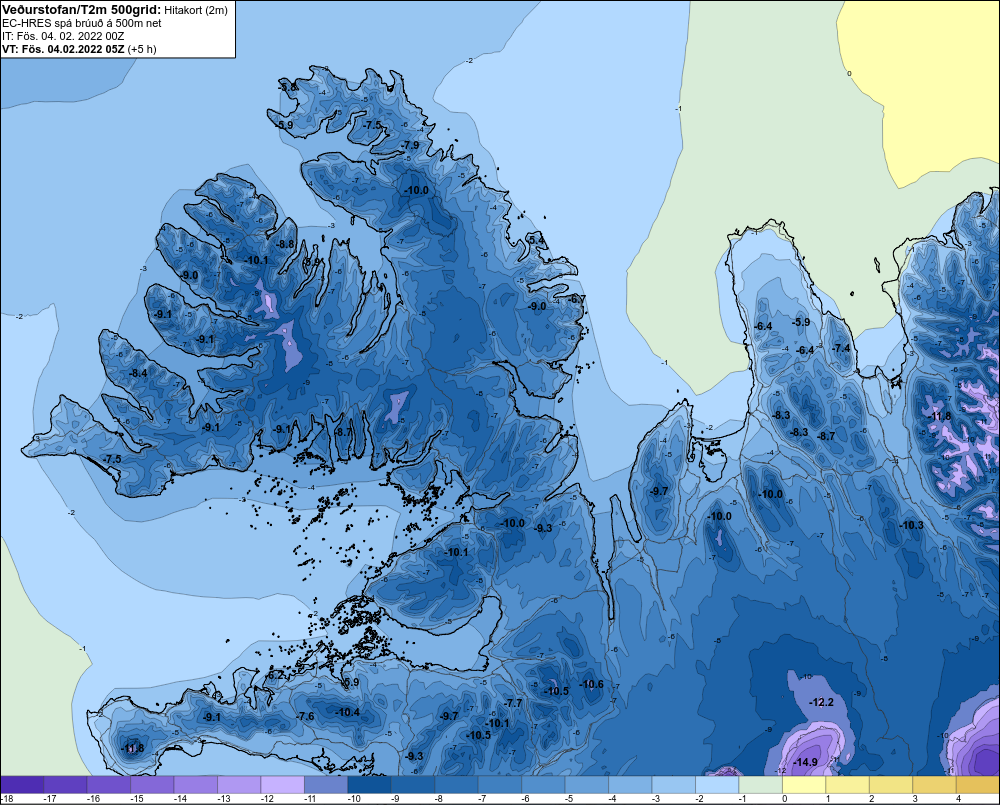The width and height of the screenshot is (1000, 805).
Task: Click the -10.4 temperature label
Action: (x=348, y=713)
